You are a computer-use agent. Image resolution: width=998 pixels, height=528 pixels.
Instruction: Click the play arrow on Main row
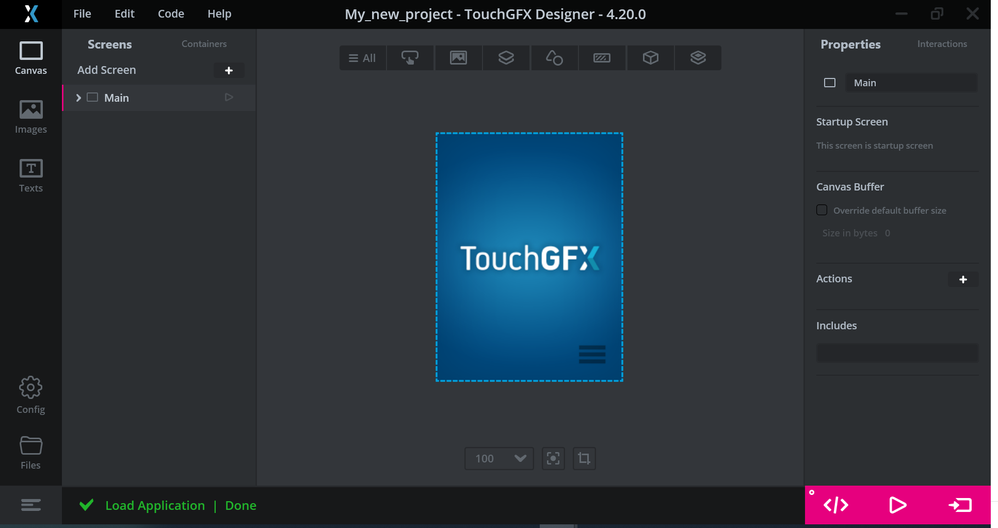[x=228, y=97]
